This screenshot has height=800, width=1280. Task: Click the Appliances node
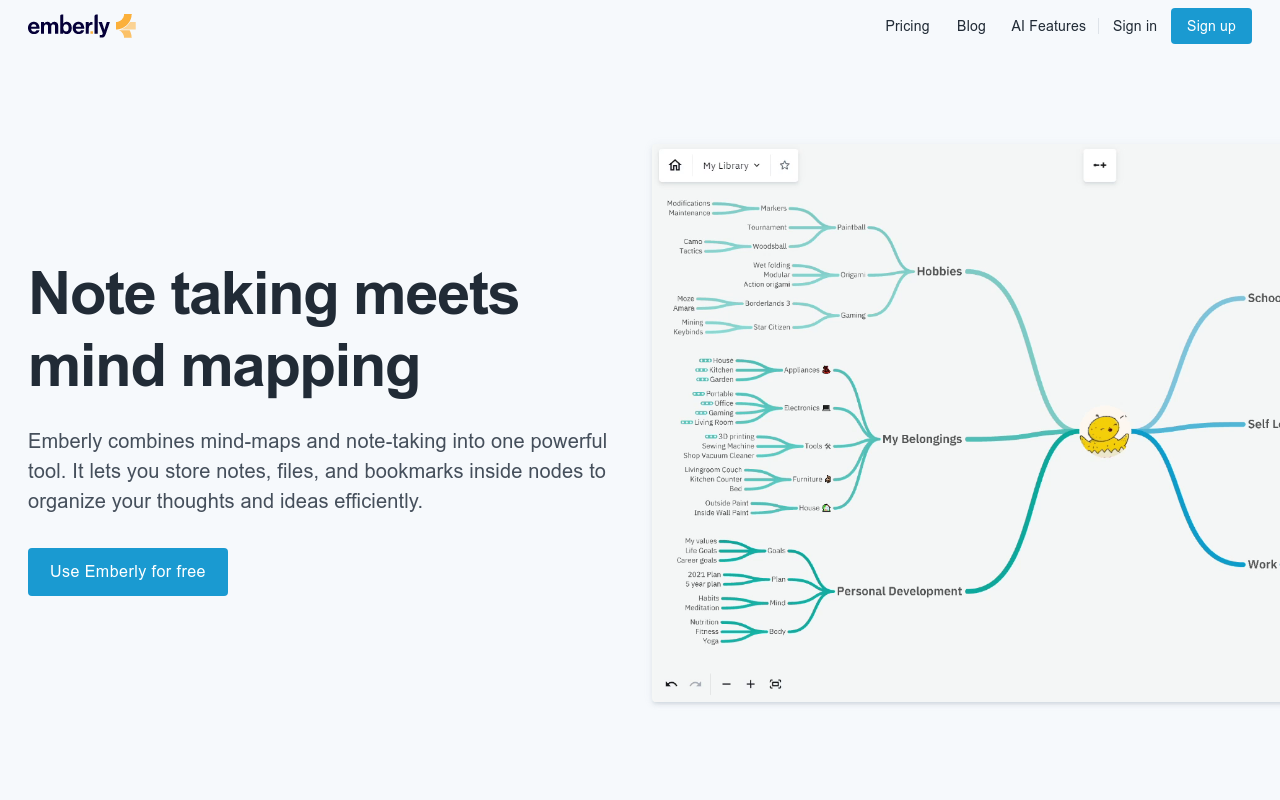click(x=807, y=369)
